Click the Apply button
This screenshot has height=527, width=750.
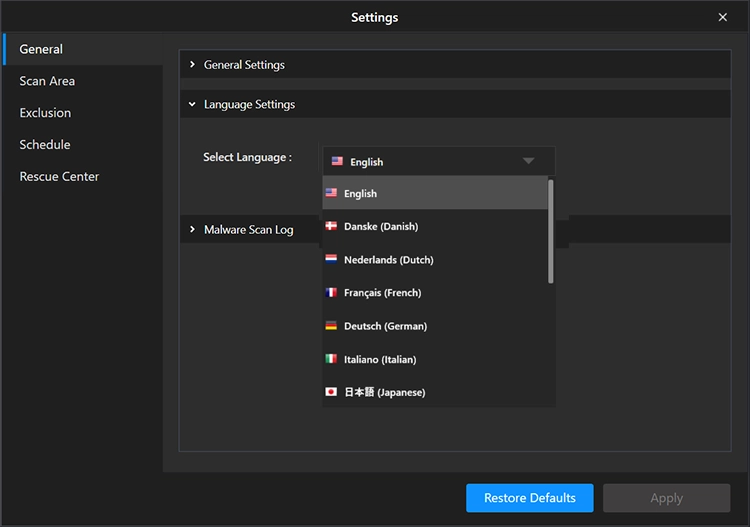tap(666, 498)
